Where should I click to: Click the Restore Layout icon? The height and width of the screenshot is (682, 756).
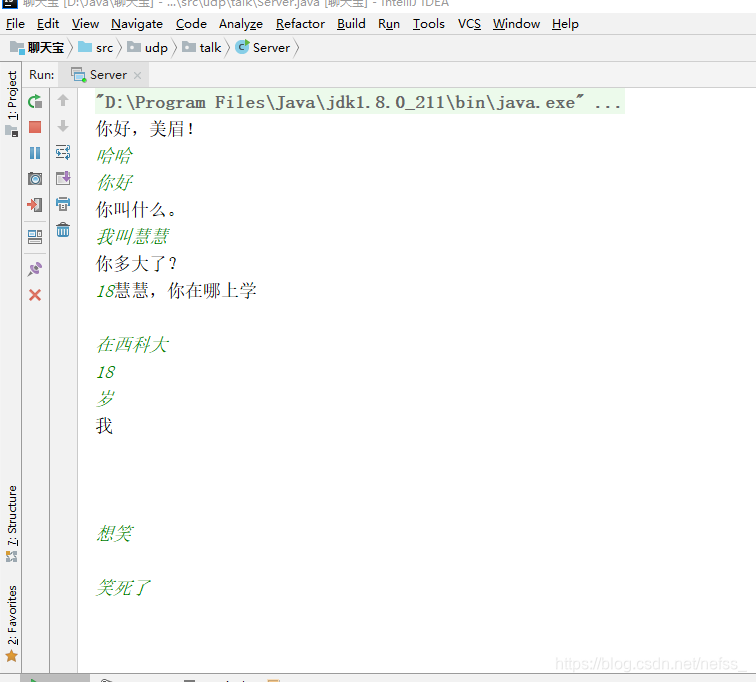(x=35, y=237)
